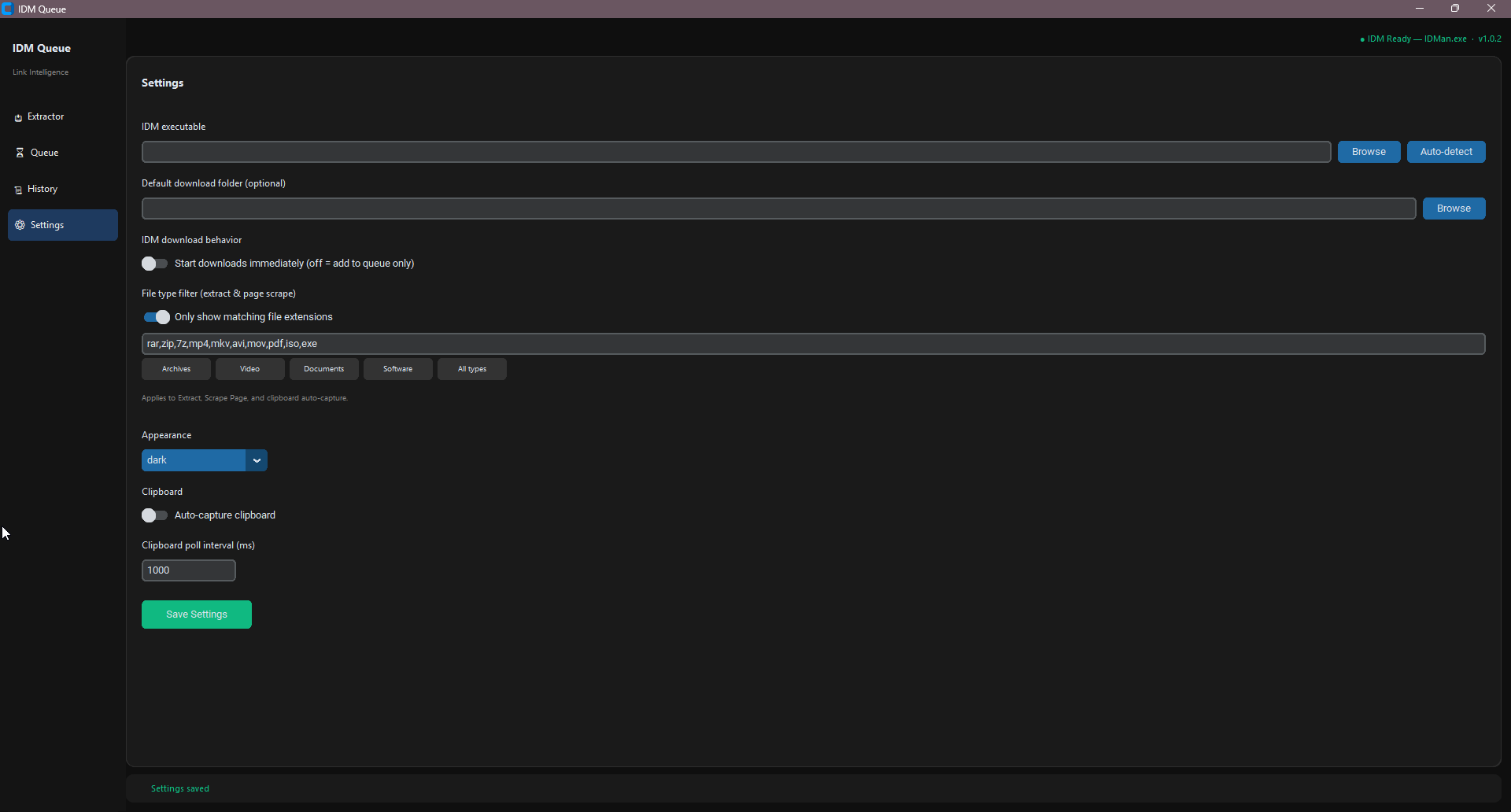Screen dimensions: 1511x812
Task: Click the Auto-detect button
Action: pyautogui.click(x=1446, y=152)
